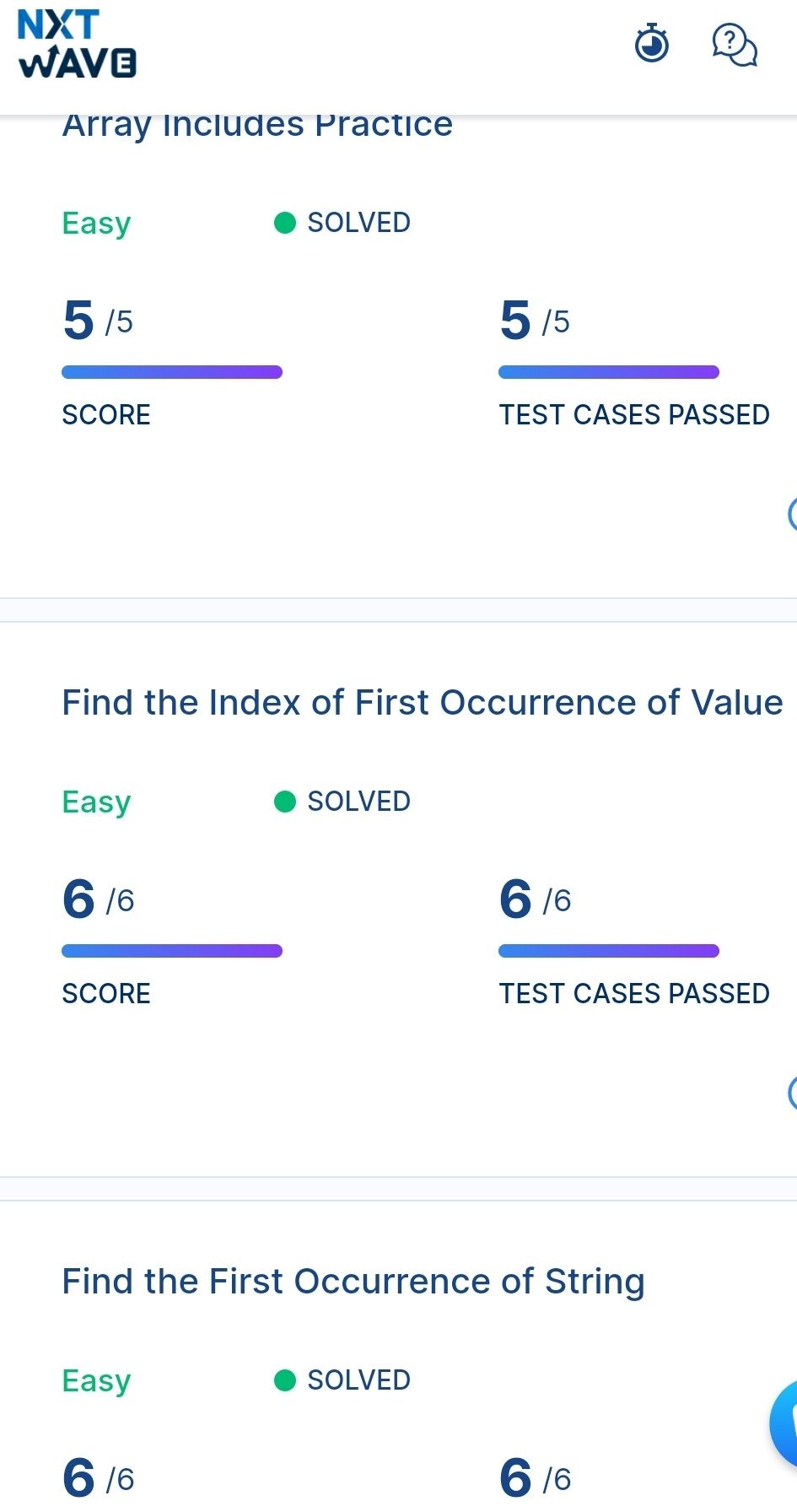Click the green solved dot for Array Includes Practice
797x1512 pixels.
(x=285, y=223)
